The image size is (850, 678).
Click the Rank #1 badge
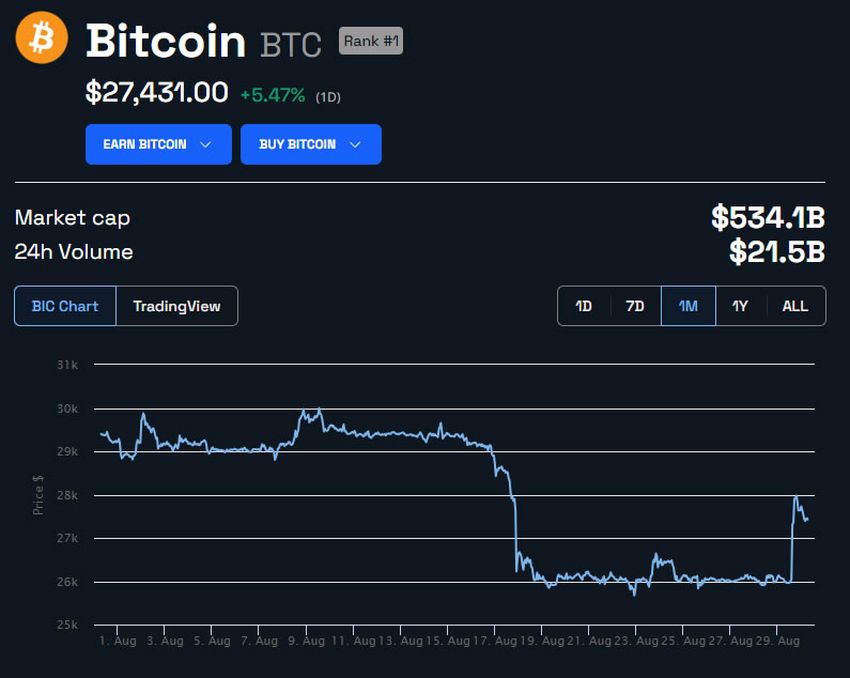(x=370, y=40)
